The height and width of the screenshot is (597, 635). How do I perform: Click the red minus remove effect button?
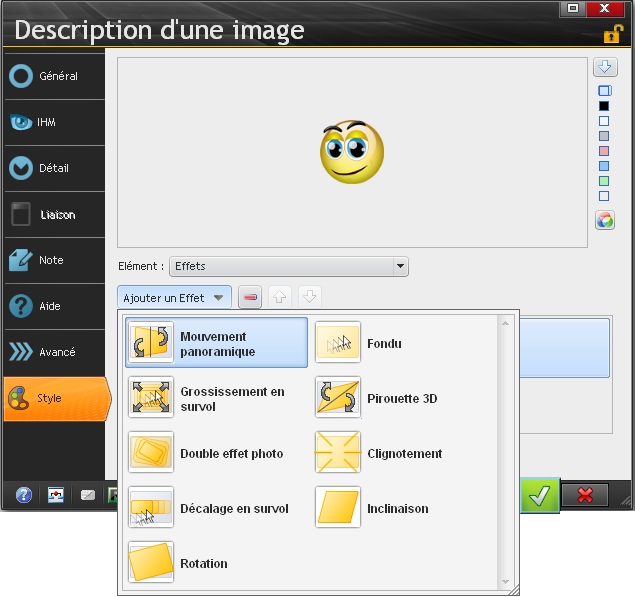tap(250, 297)
